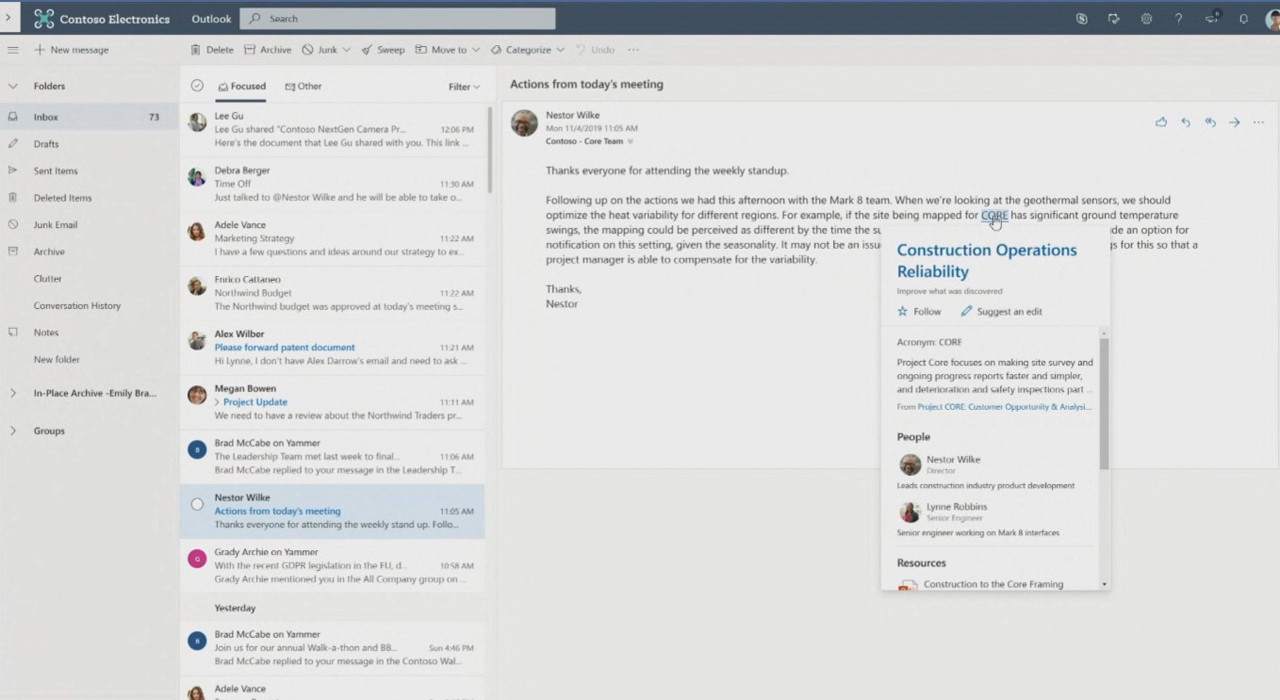Viewport: 1280px width, 700px height.
Task: Expand In-Place Archive -Emily Bra... folder
Action: click(12, 393)
